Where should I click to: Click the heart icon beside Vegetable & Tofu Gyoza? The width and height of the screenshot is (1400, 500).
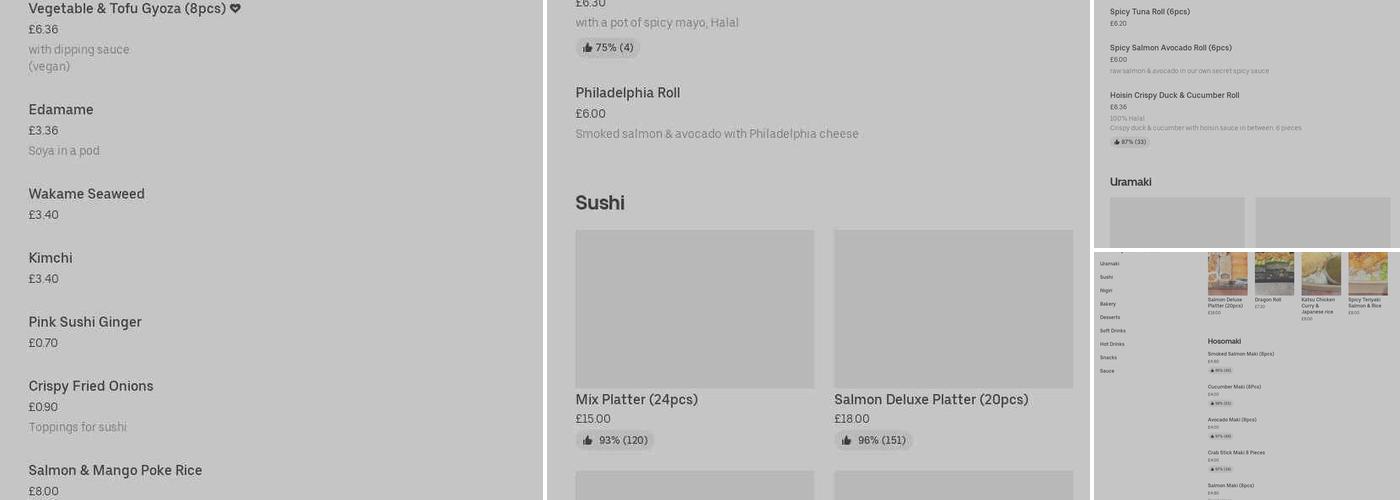tap(236, 9)
